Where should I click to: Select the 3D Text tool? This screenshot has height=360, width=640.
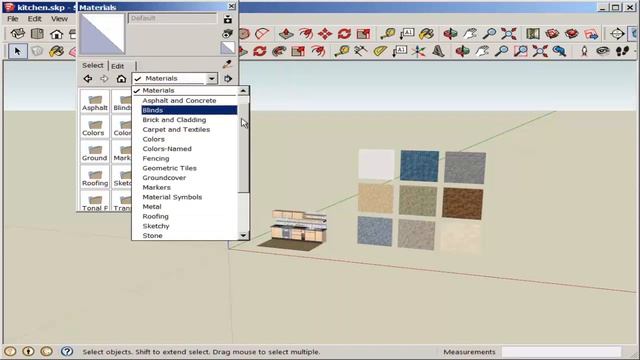438,51
